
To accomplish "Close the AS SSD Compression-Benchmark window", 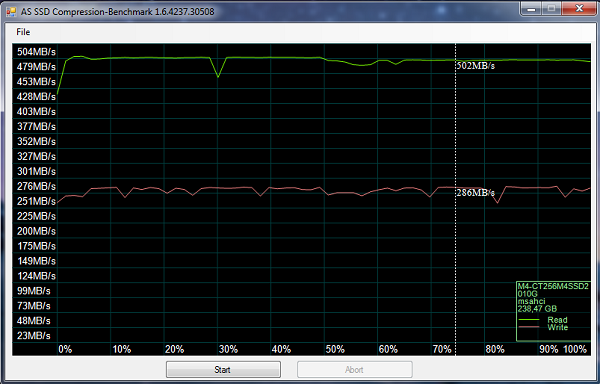I will (x=579, y=8).
